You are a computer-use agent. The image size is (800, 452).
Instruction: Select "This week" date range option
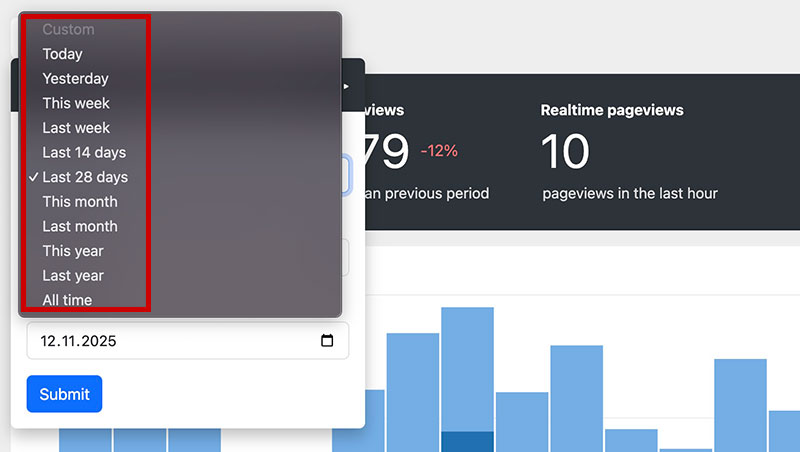click(x=76, y=103)
